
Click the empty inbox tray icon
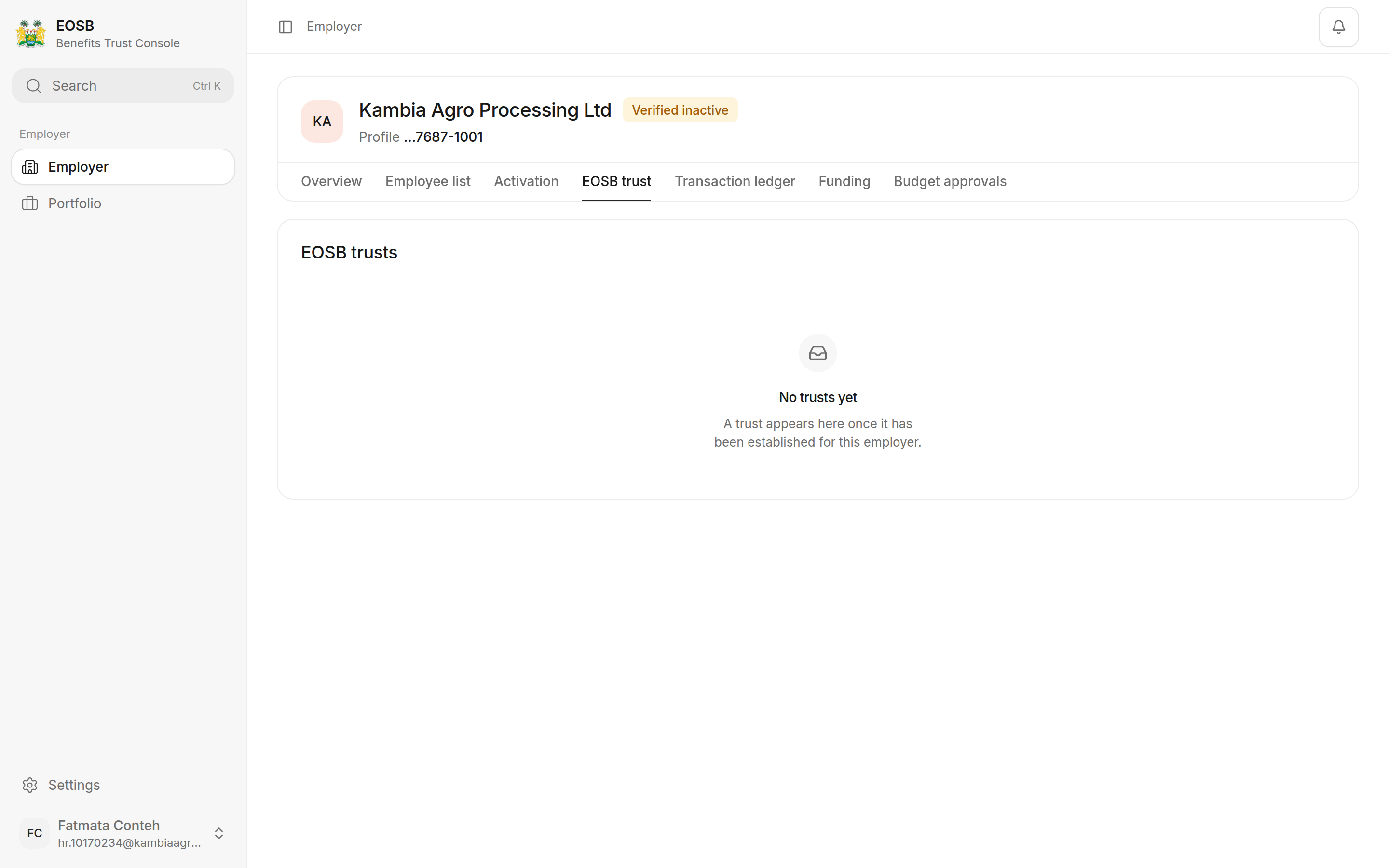pyautogui.click(x=817, y=353)
